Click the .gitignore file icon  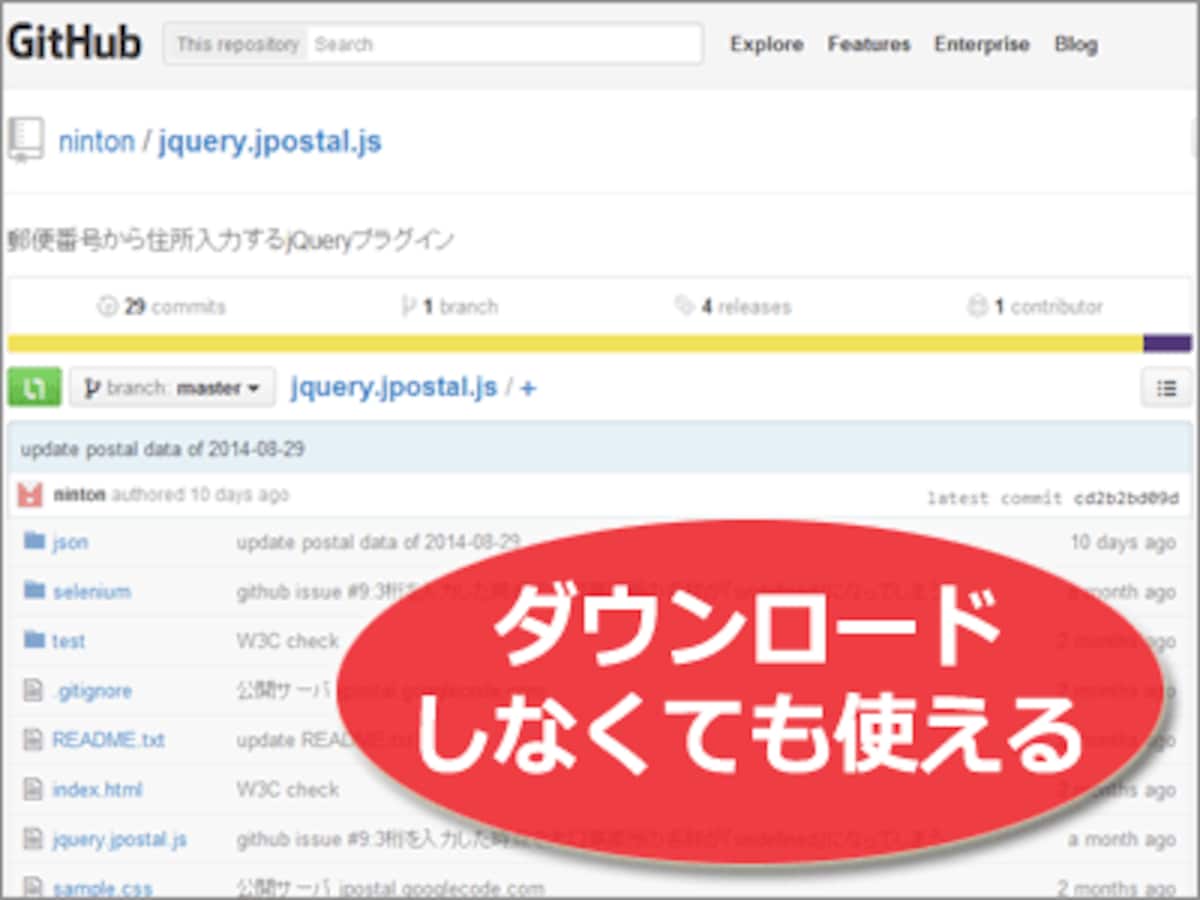[x=35, y=690]
